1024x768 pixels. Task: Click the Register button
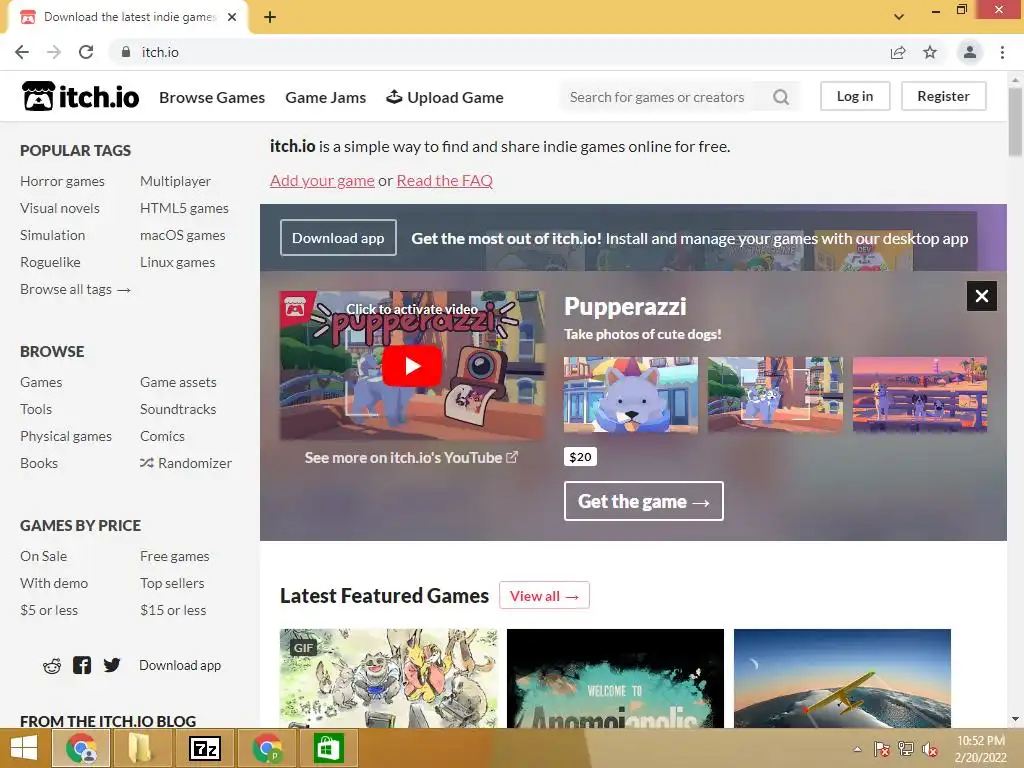click(x=943, y=96)
